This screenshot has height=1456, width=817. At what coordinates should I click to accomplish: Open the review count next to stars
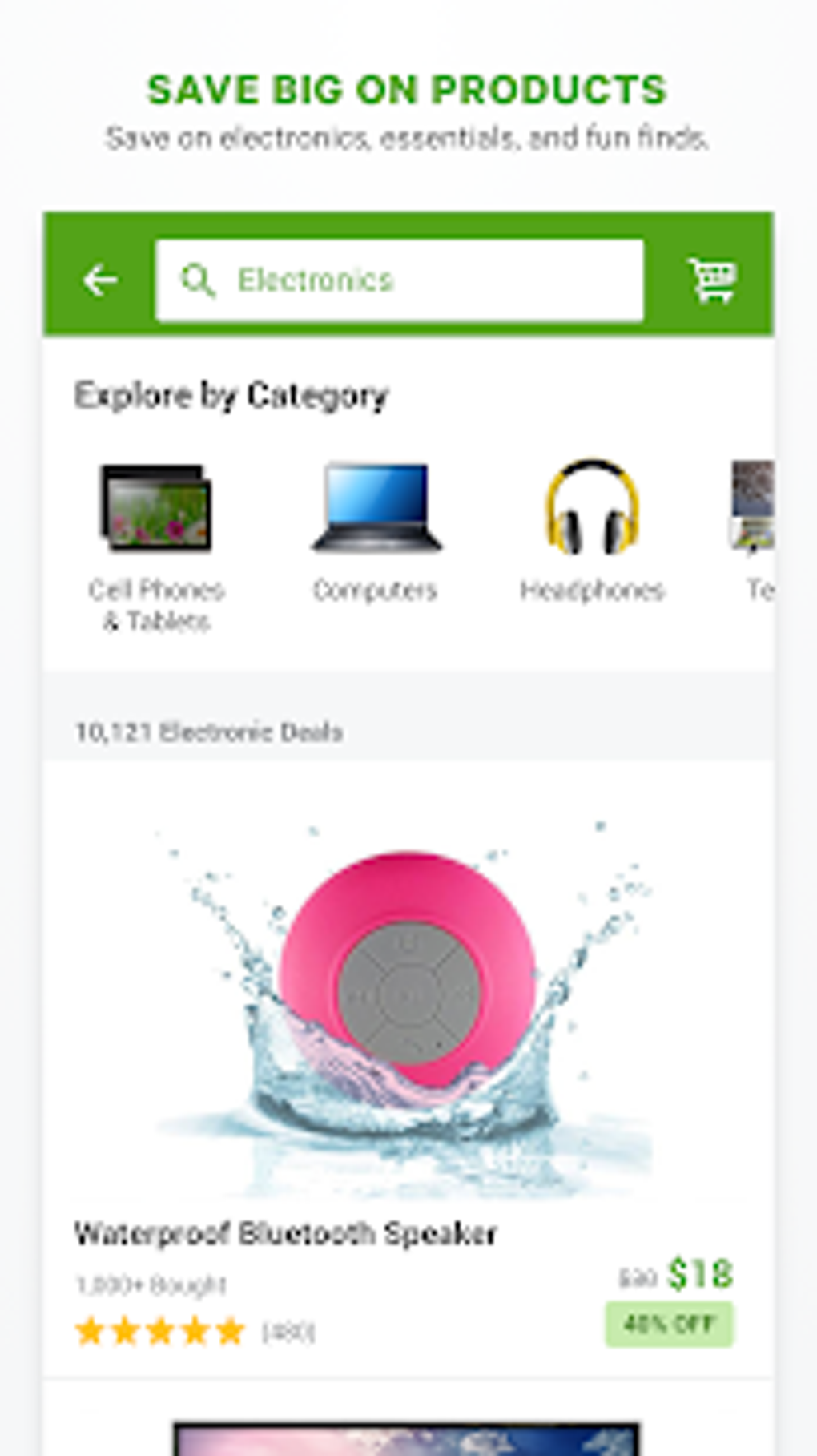point(288,1332)
